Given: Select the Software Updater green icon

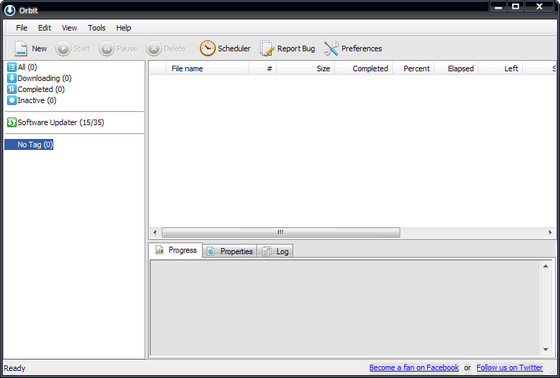Looking at the screenshot, I should pyautogui.click(x=12, y=123).
